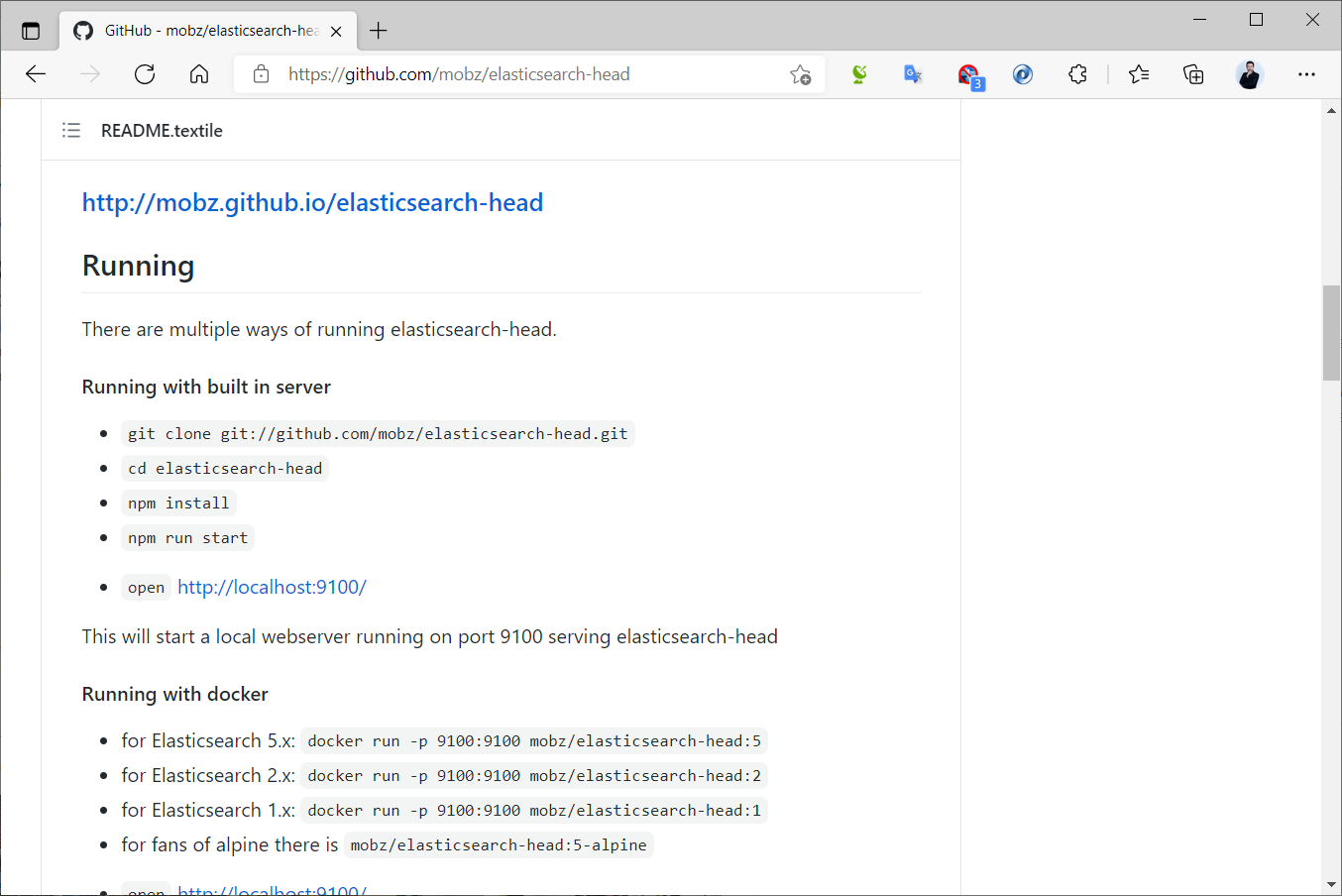This screenshot has width=1342, height=896.
Task: Open localhost:9100 link under built in server
Action: pos(272,587)
